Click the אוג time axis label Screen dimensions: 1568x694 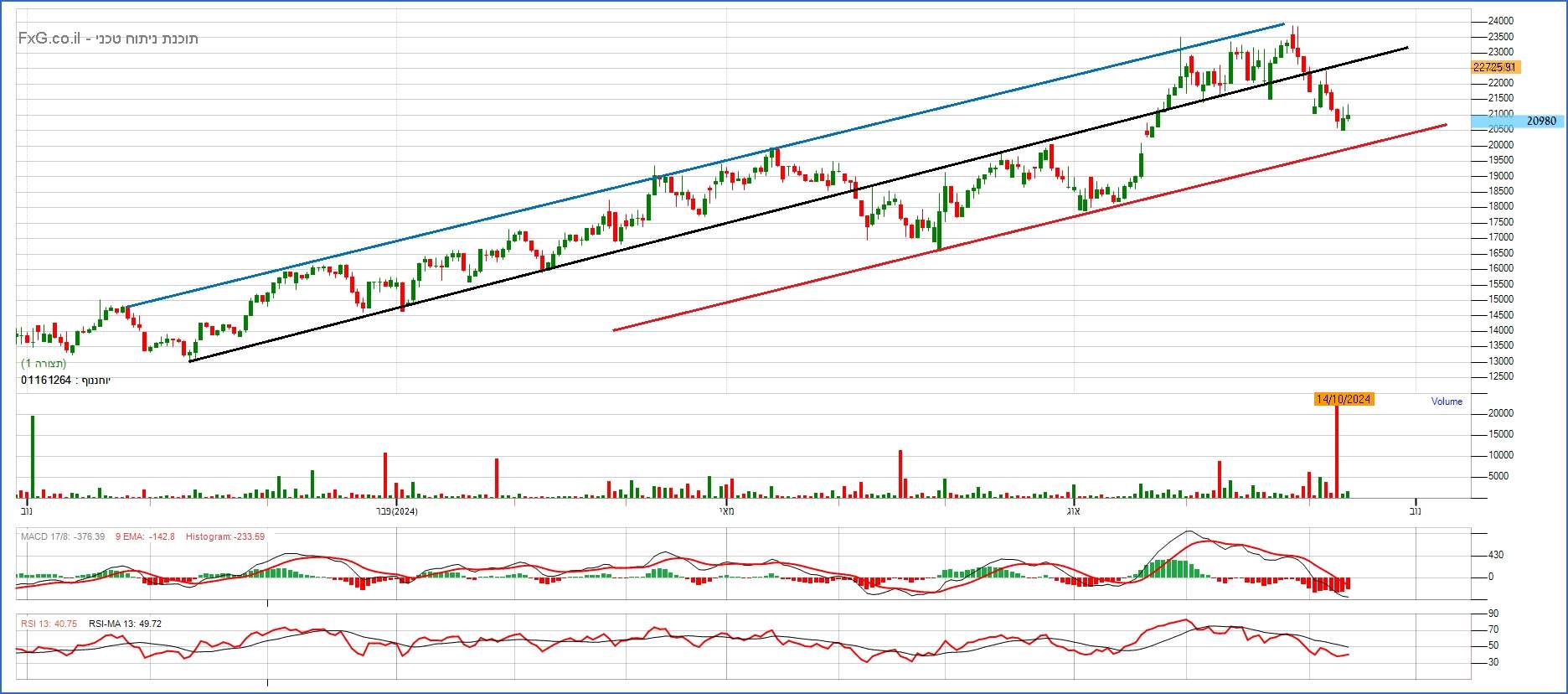(1073, 511)
